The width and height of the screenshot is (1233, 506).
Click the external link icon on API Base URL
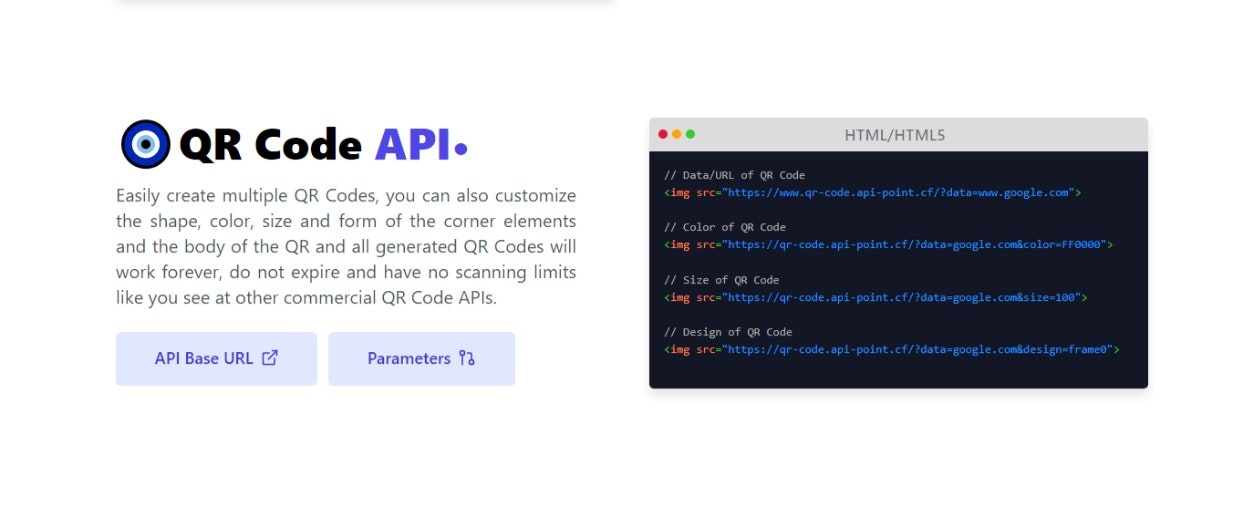click(269, 358)
